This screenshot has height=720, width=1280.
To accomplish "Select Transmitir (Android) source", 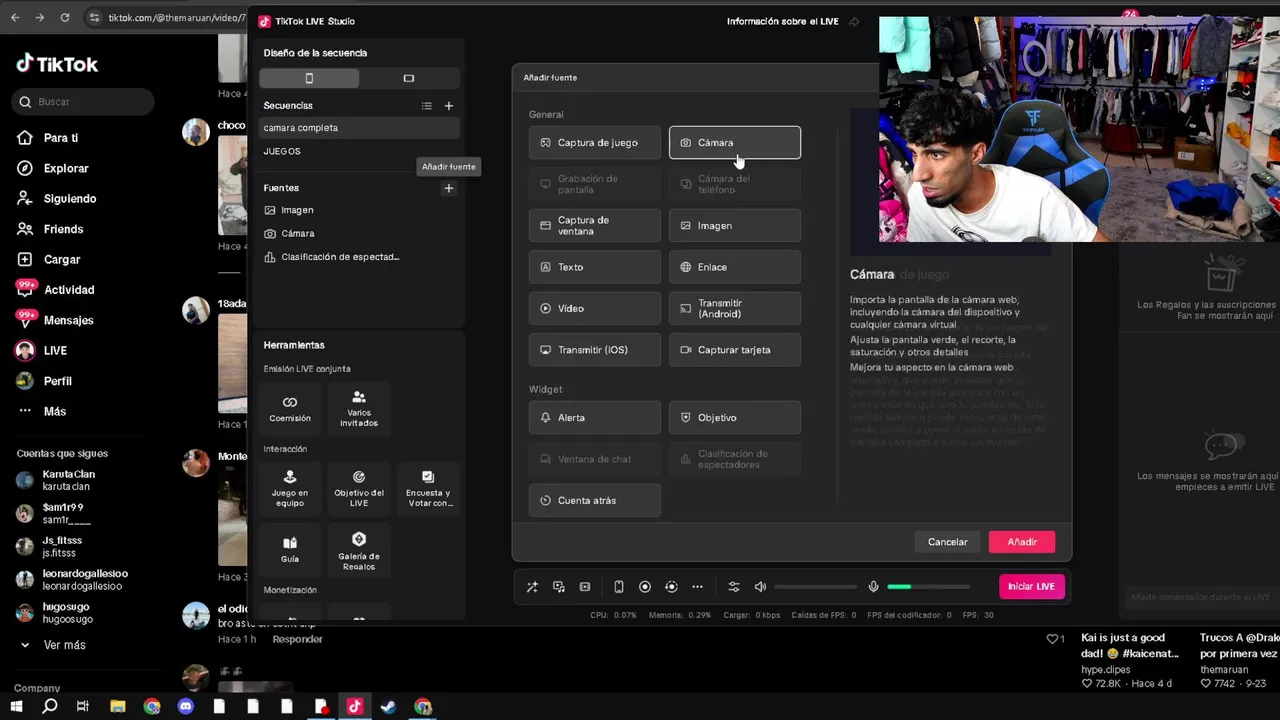I will click(735, 308).
